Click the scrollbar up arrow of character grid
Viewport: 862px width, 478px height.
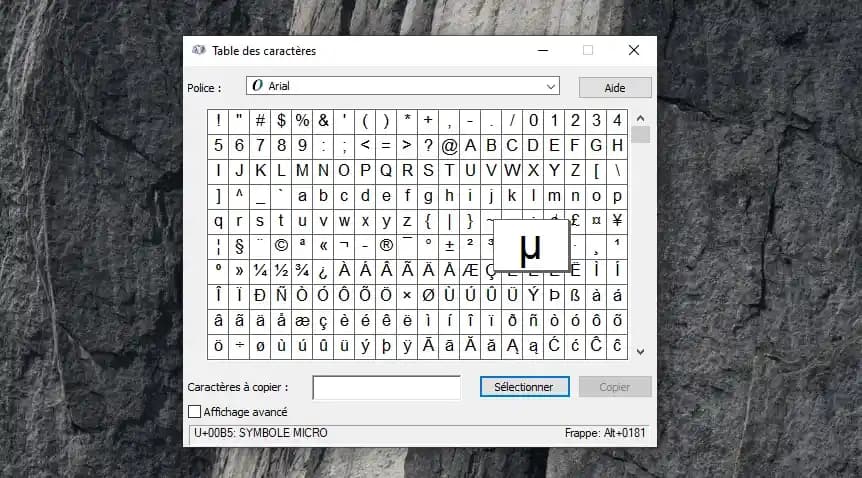pyautogui.click(x=640, y=118)
